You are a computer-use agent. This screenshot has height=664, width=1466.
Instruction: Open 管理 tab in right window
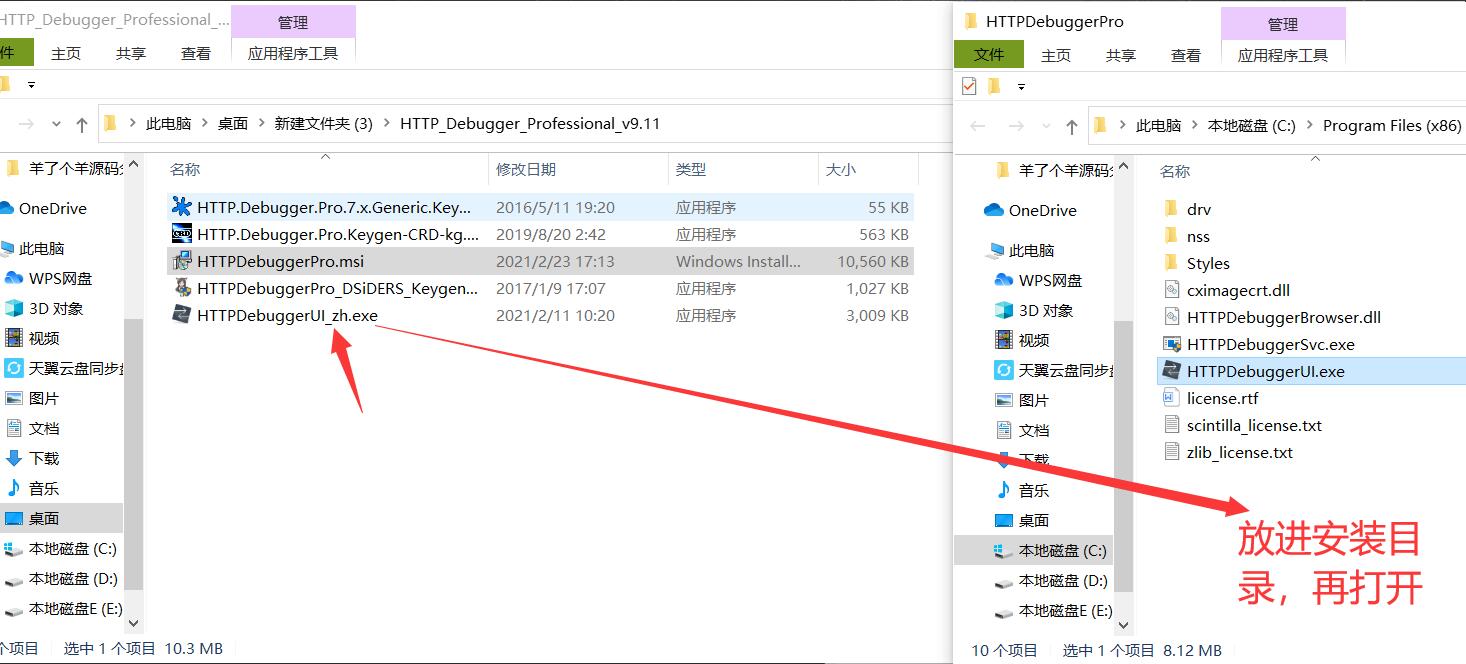(1283, 24)
